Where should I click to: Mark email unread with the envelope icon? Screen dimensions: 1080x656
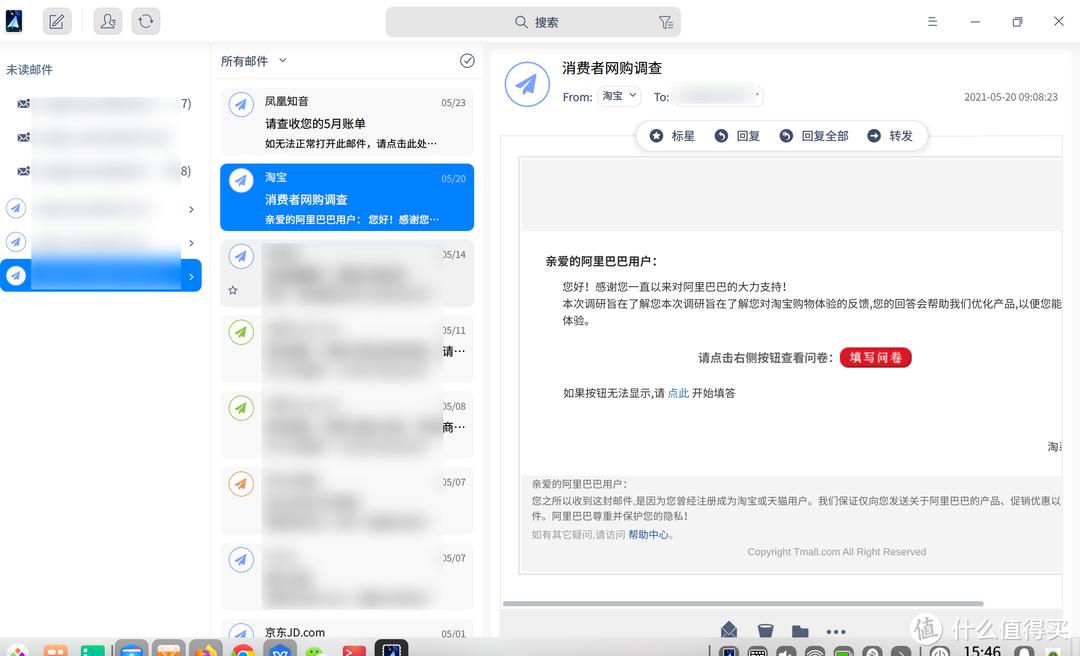(x=729, y=630)
